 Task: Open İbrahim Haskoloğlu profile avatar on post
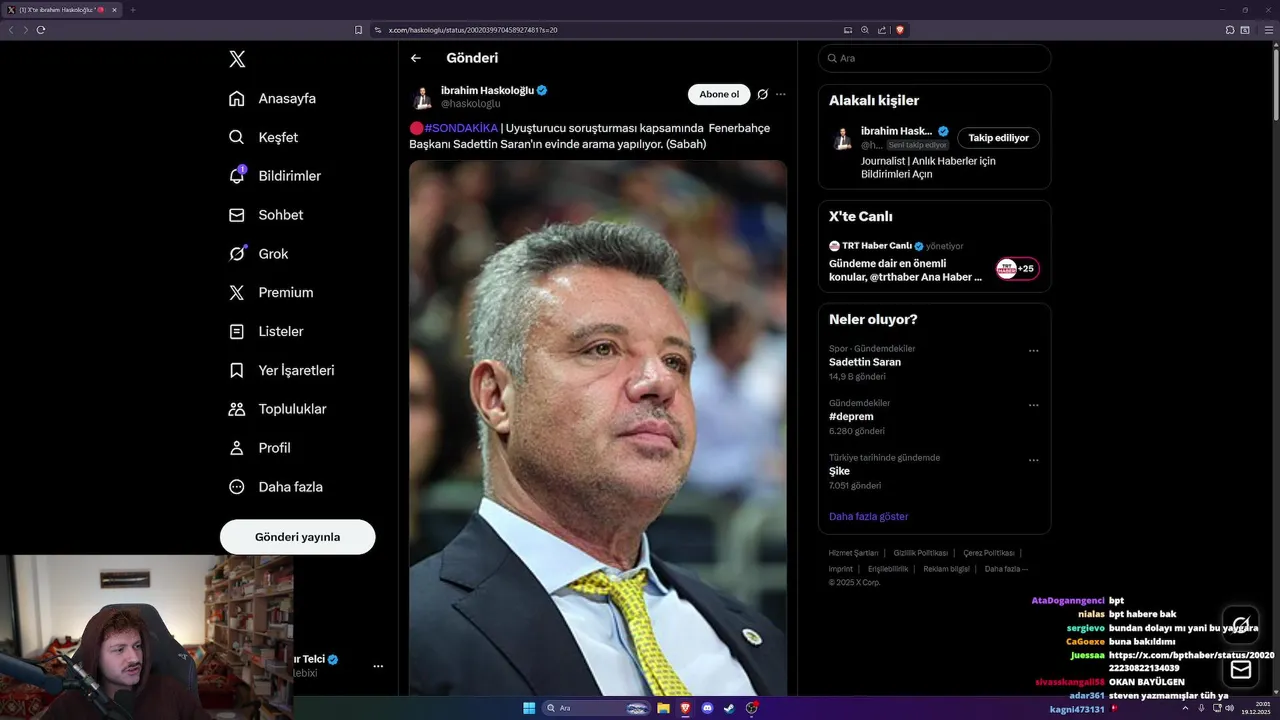pos(422,97)
